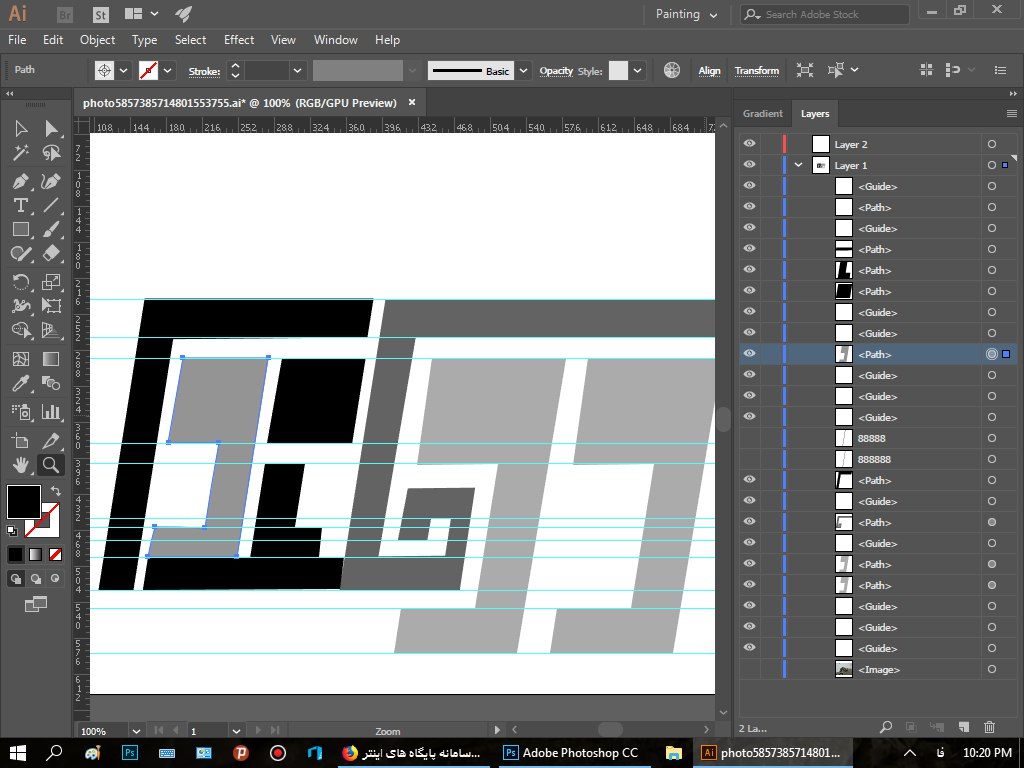Hide the Image layer at bottom
This screenshot has height=768, width=1024.
[749, 669]
